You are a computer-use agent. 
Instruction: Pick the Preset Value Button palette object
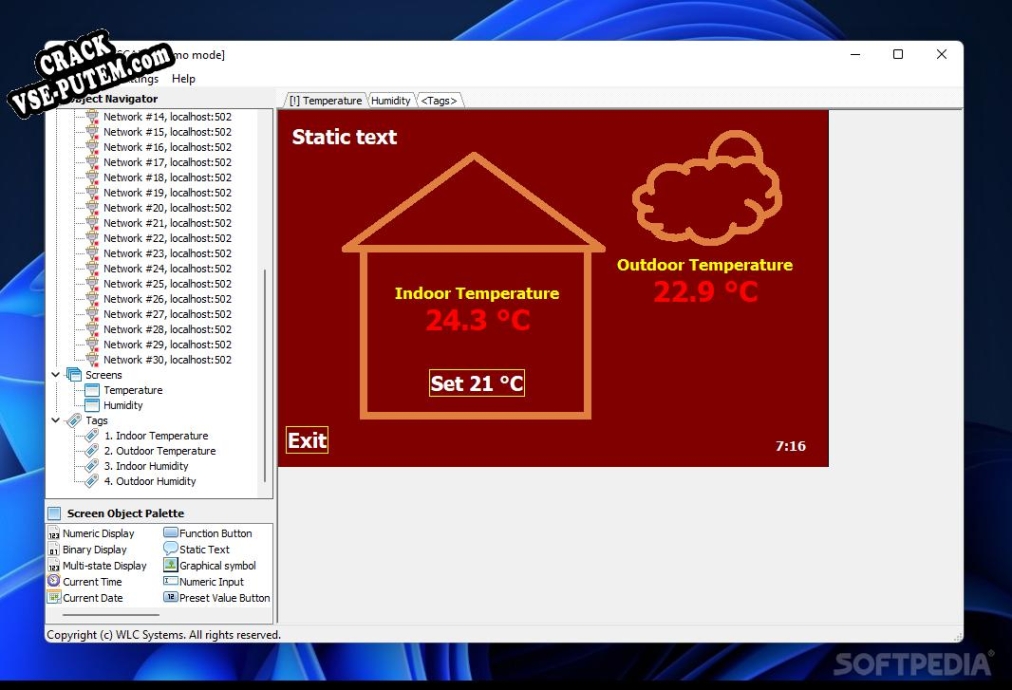pyautogui.click(x=217, y=598)
